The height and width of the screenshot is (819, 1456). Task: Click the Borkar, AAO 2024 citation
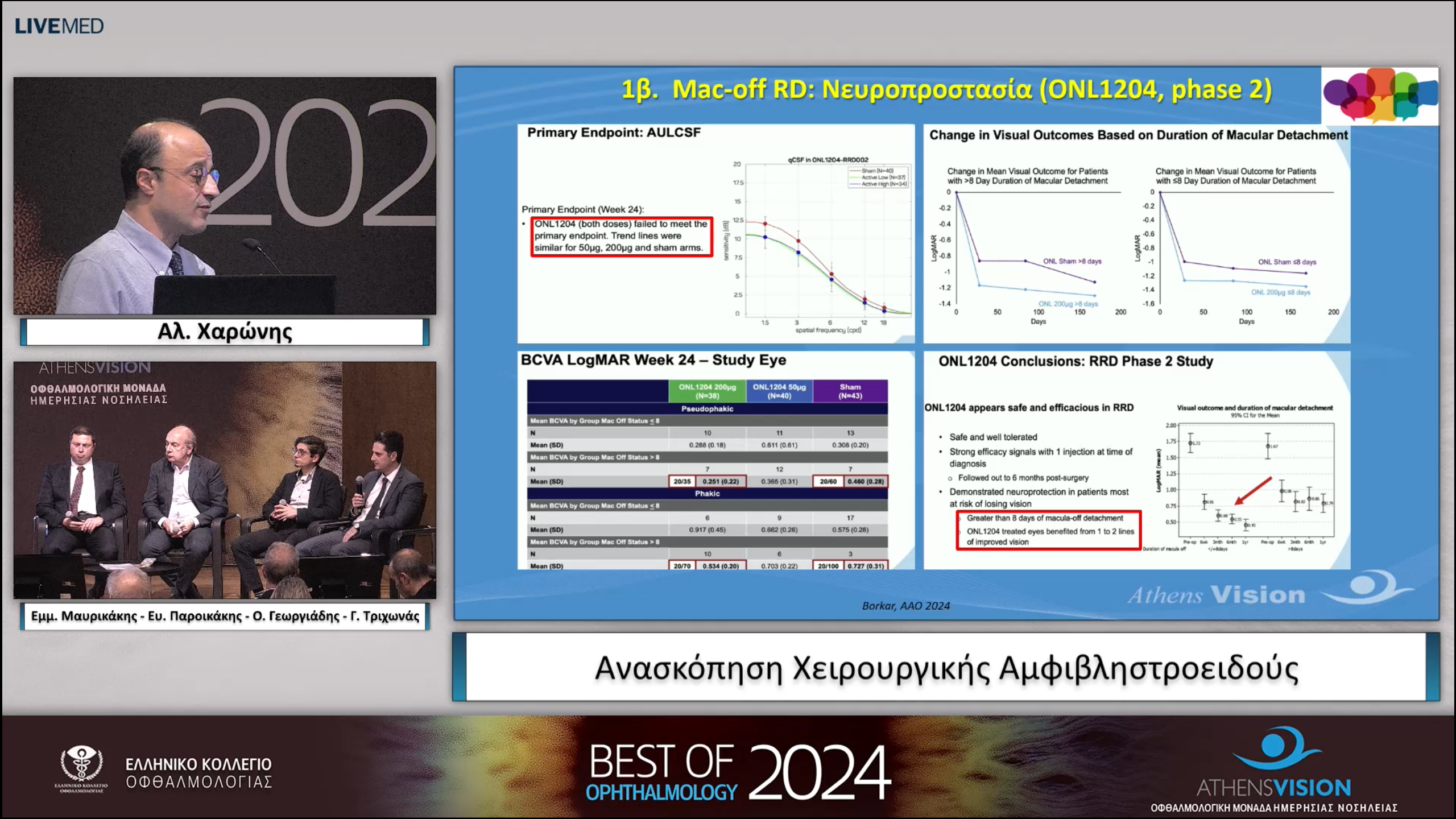(905, 606)
